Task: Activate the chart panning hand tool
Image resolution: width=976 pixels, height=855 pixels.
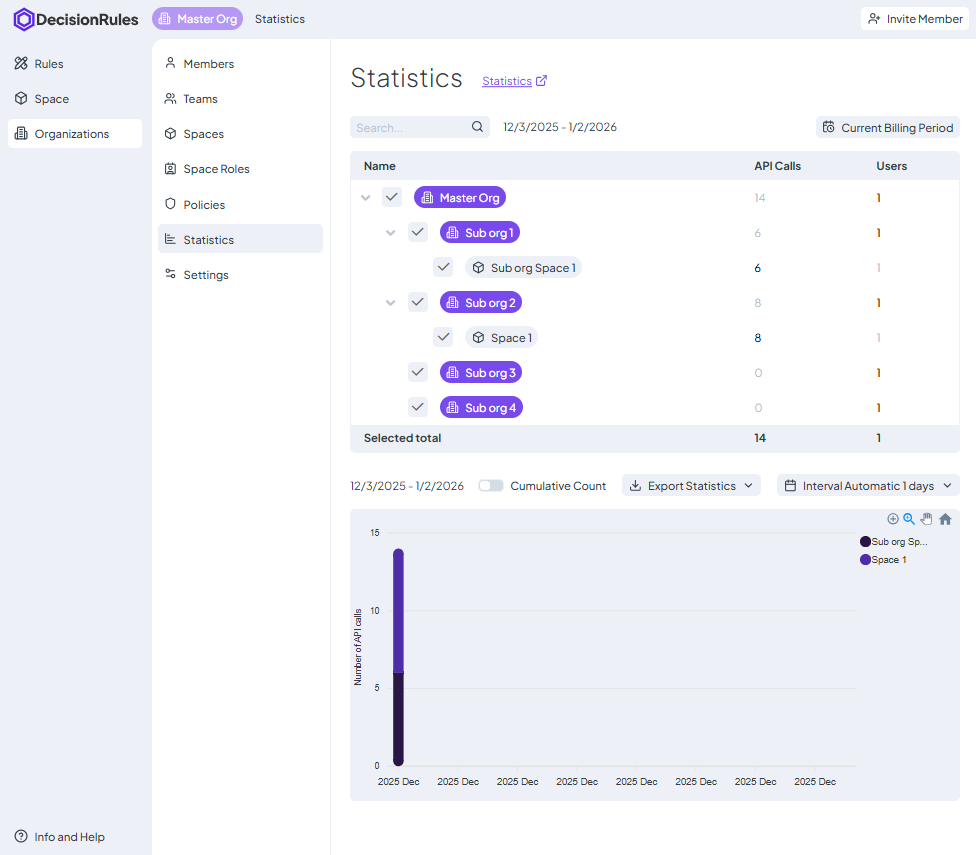Action: click(926, 519)
